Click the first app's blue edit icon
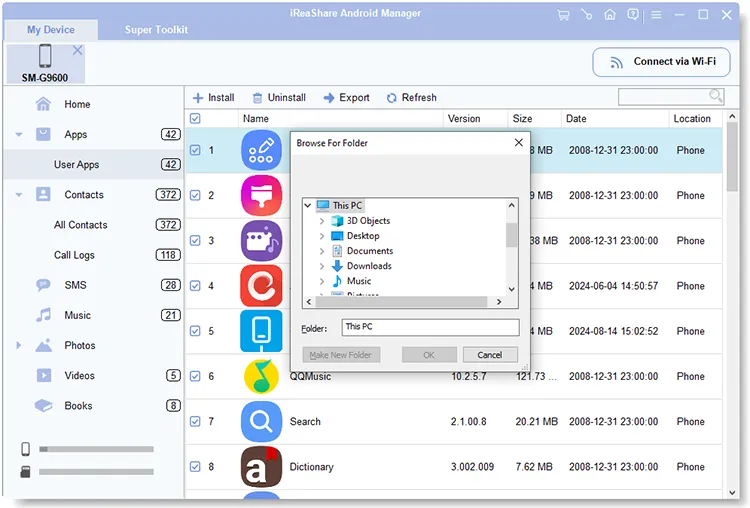Viewport: 750px width, 508px height. tap(261, 150)
